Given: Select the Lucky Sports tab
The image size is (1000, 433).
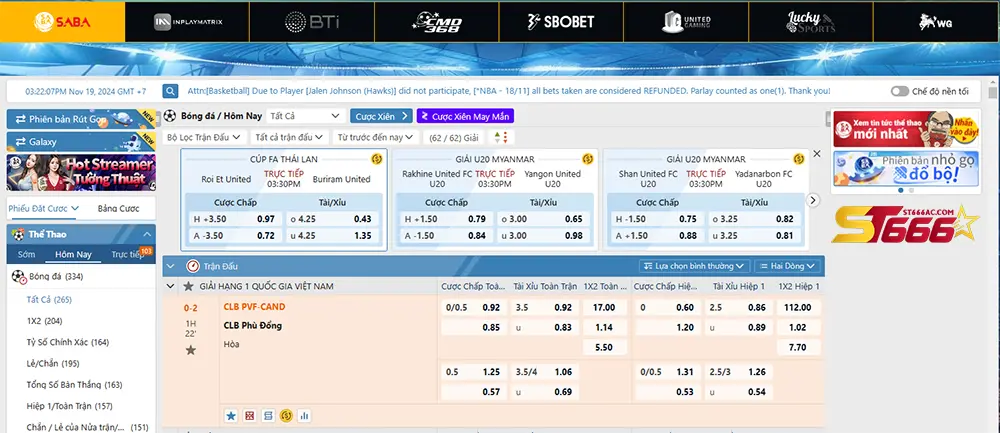Looking at the screenshot, I should tap(811, 22).
